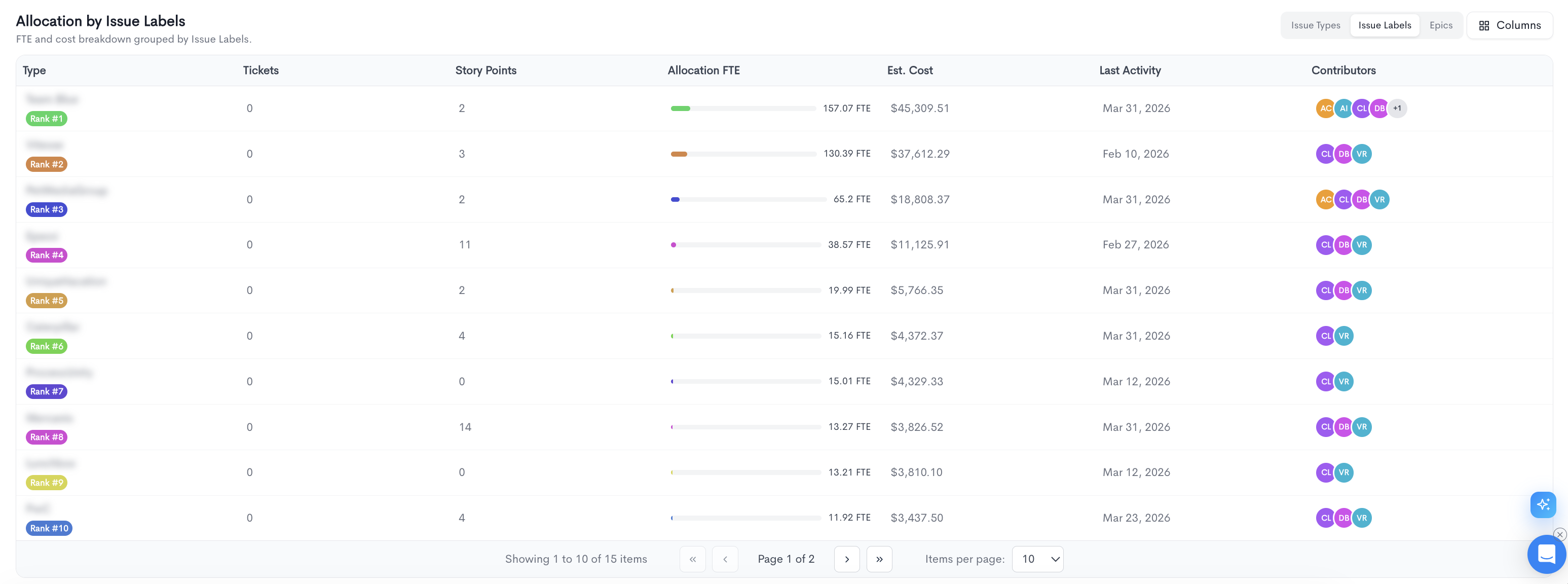The width and height of the screenshot is (1568, 584).
Task: Click the +1 contributors overflow badge
Action: (x=1397, y=108)
